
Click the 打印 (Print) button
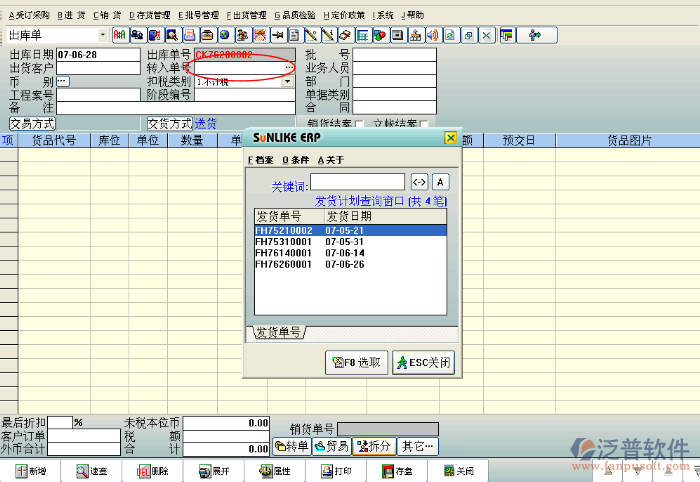tap(336, 470)
